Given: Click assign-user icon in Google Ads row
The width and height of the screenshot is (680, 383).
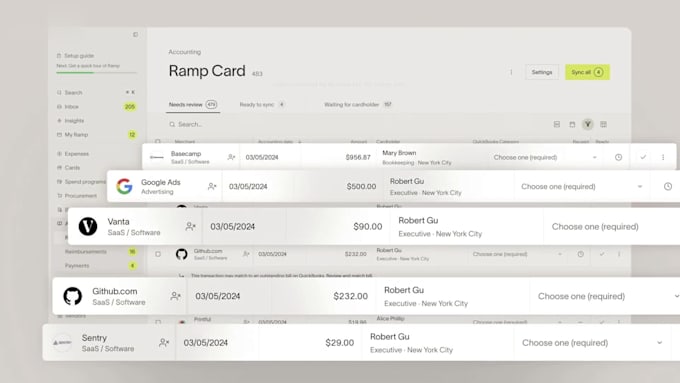Looking at the screenshot, I should (212, 186).
